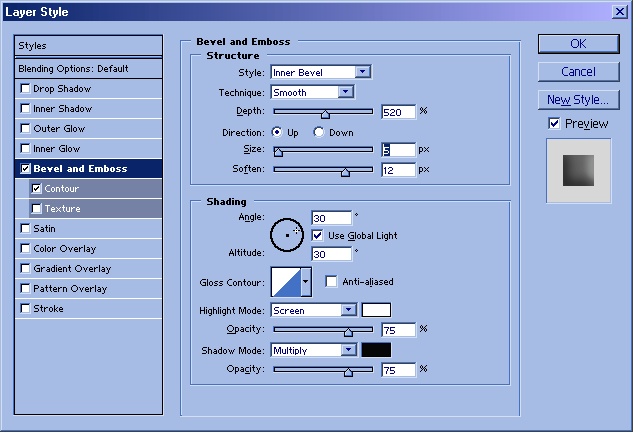This screenshot has width=633, height=432.
Task: Open the Gloss Contour picker arrow
Action: coord(306,282)
